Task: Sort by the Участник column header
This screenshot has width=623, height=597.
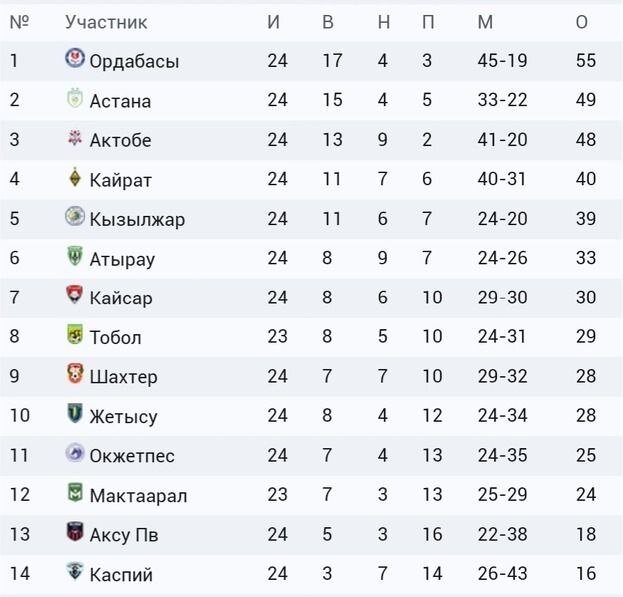Action: click(106, 22)
